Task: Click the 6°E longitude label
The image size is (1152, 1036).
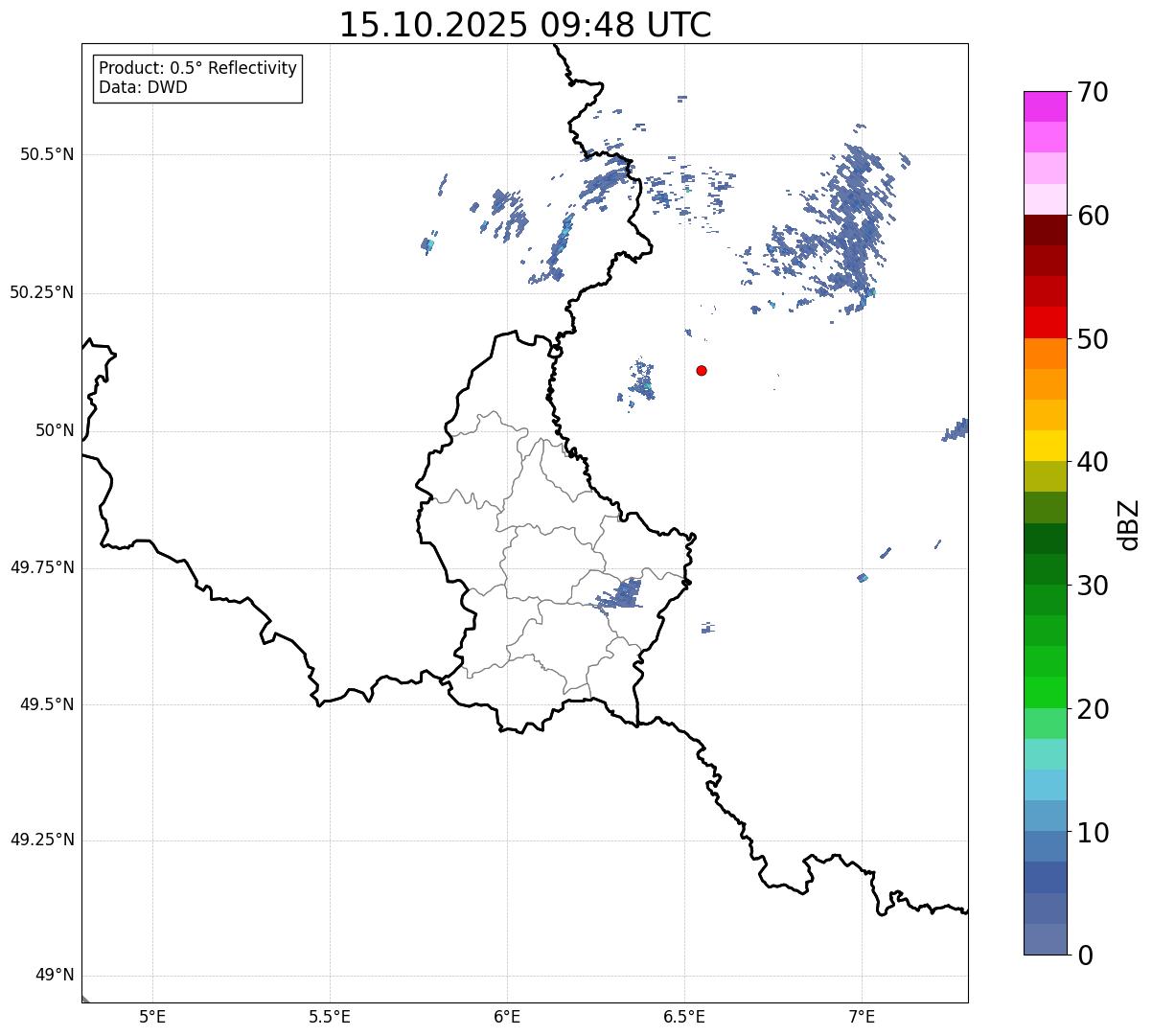Action: tap(507, 1018)
